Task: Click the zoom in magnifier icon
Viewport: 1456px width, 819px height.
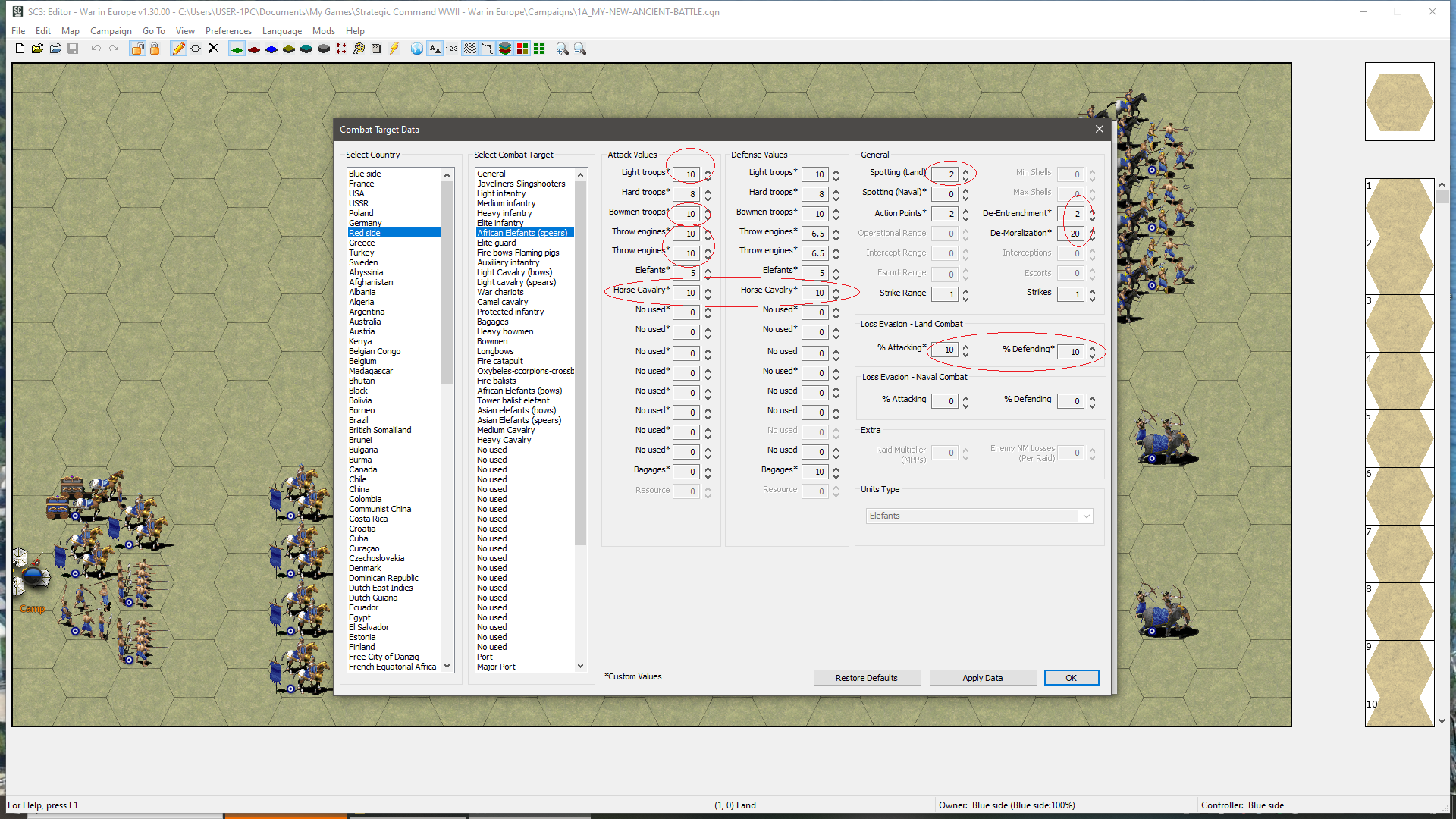Action: point(562,49)
